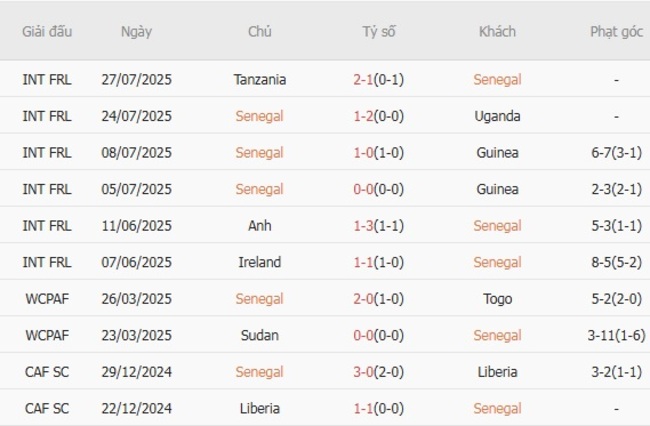
Task: Open the Tanzania team link
Action: [259, 79]
